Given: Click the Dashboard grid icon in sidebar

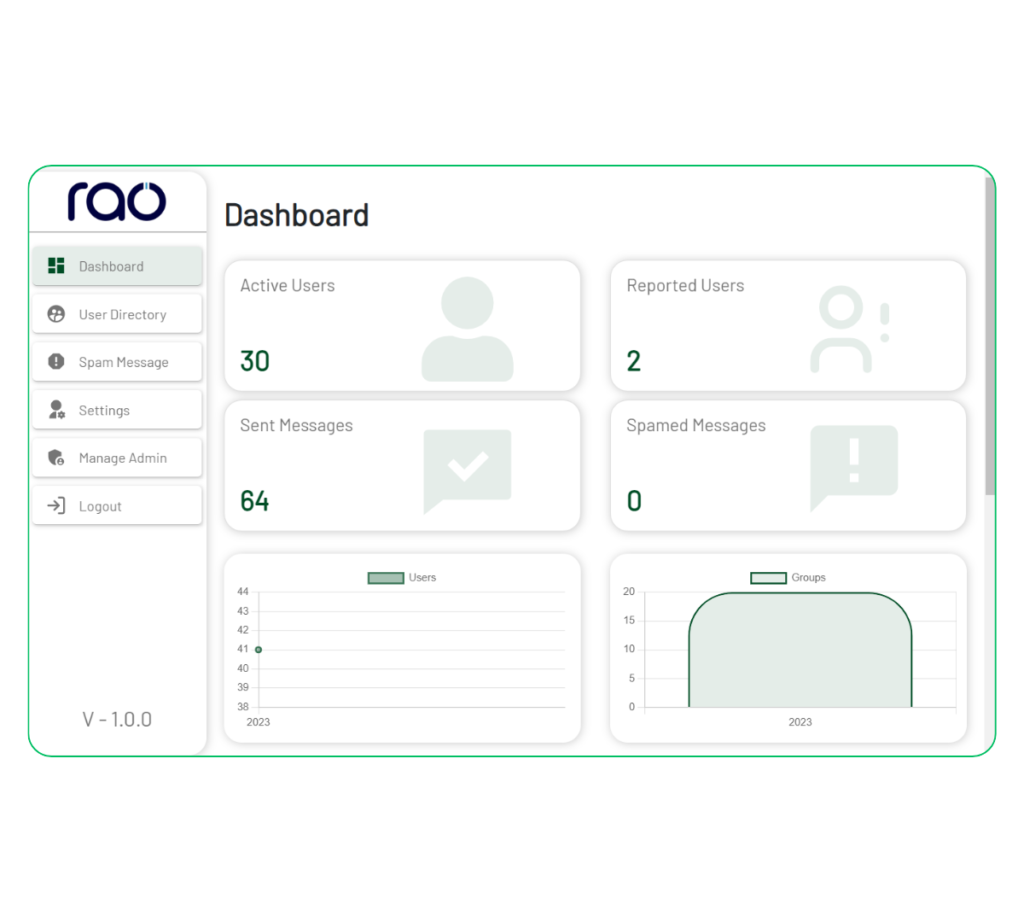Looking at the screenshot, I should pyautogui.click(x=56, y=266).
